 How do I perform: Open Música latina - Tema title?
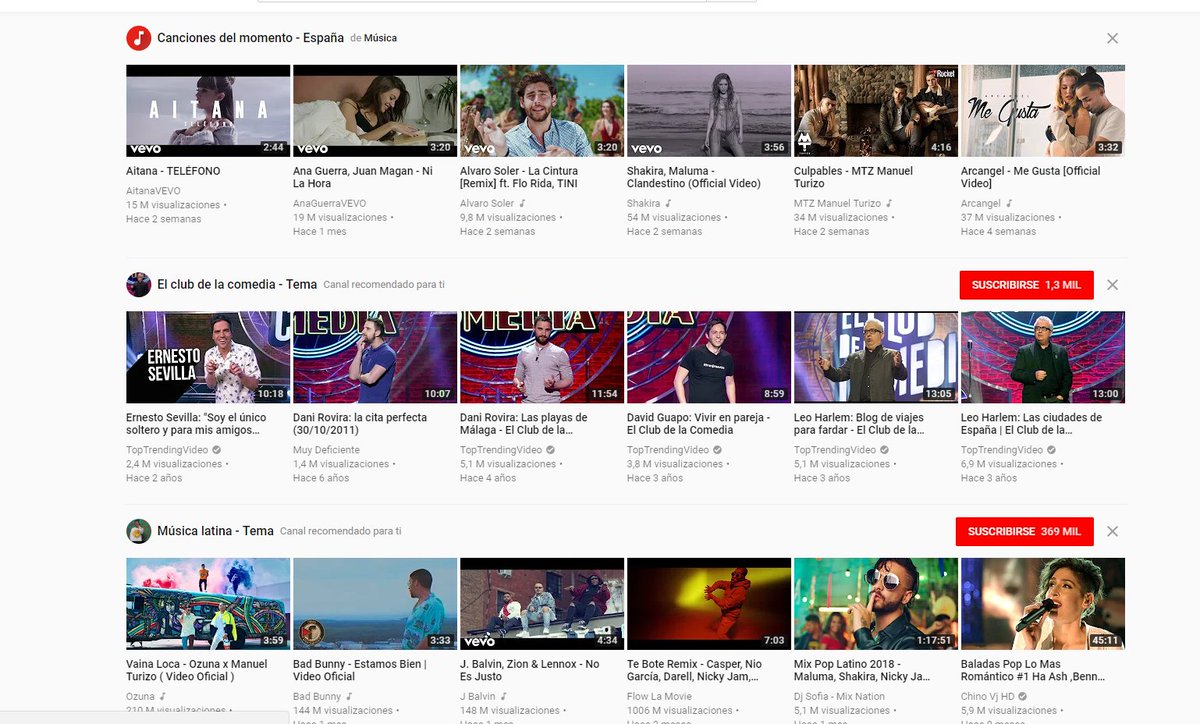[215, 531]
